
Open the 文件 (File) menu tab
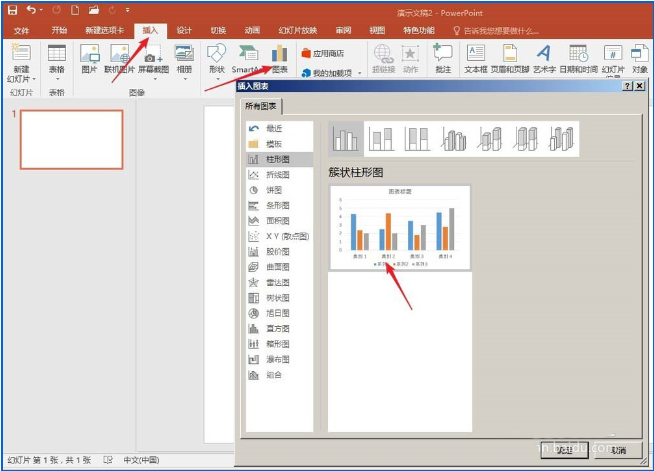(22, 30)
